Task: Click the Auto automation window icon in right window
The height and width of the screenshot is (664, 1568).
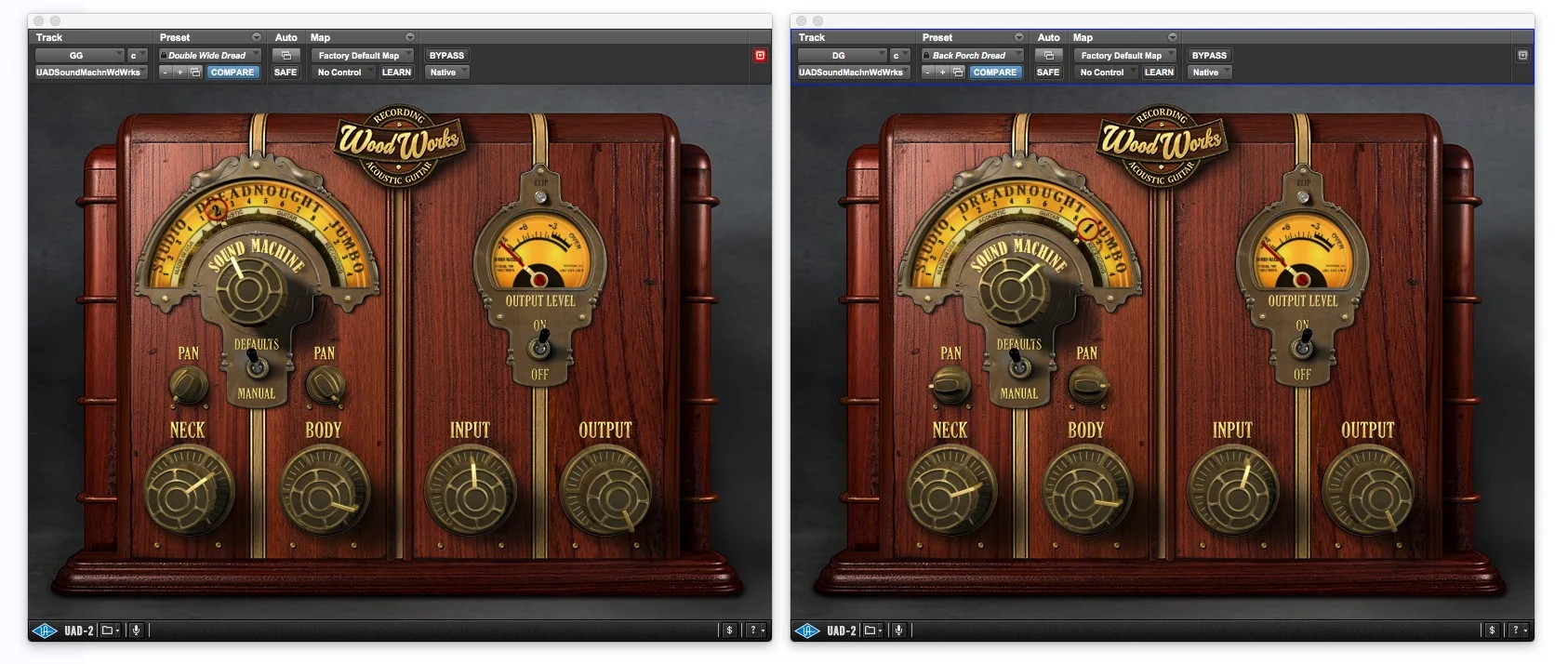Action: pos(1048,56)
